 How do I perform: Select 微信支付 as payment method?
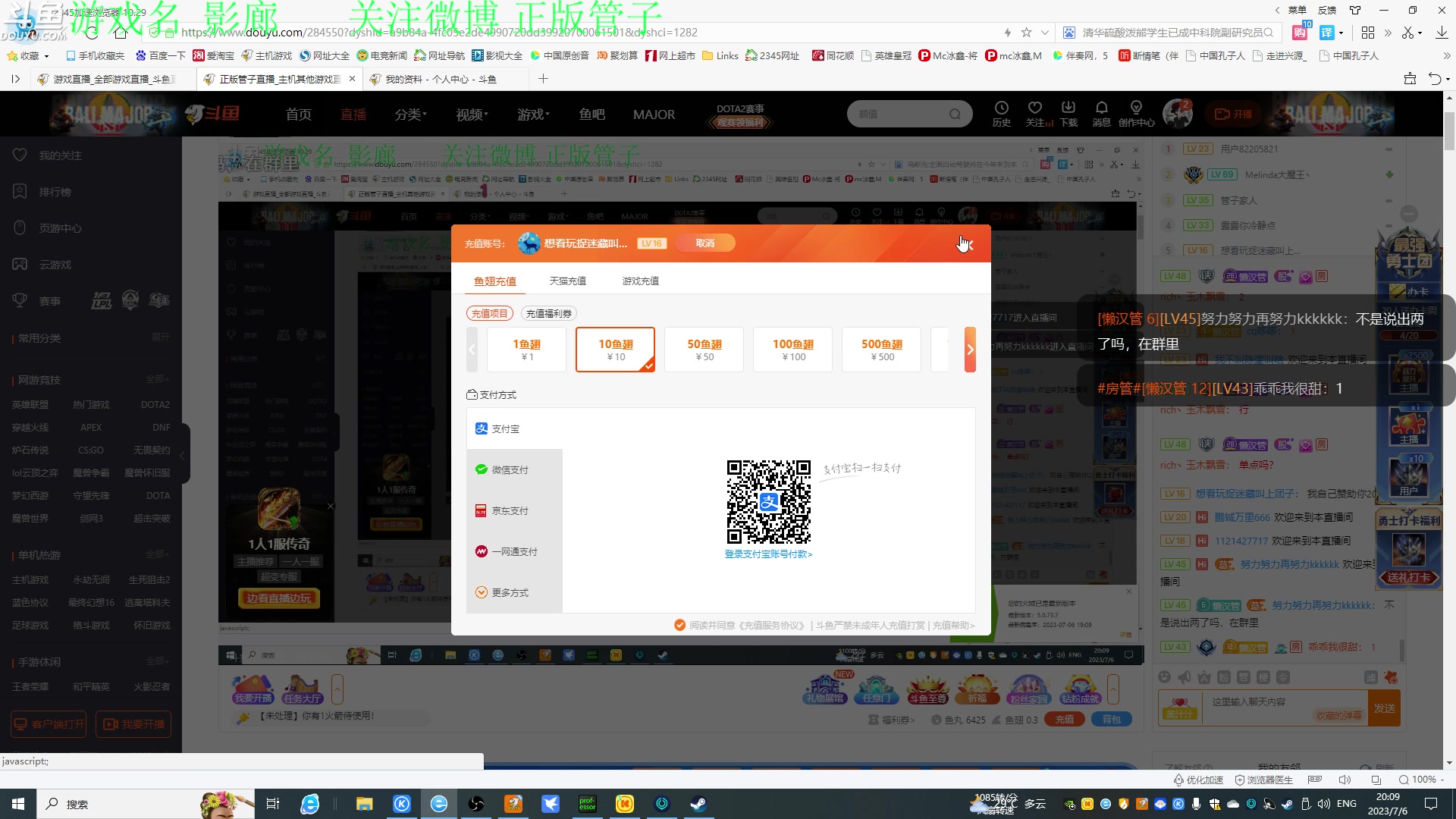[514, 469]
